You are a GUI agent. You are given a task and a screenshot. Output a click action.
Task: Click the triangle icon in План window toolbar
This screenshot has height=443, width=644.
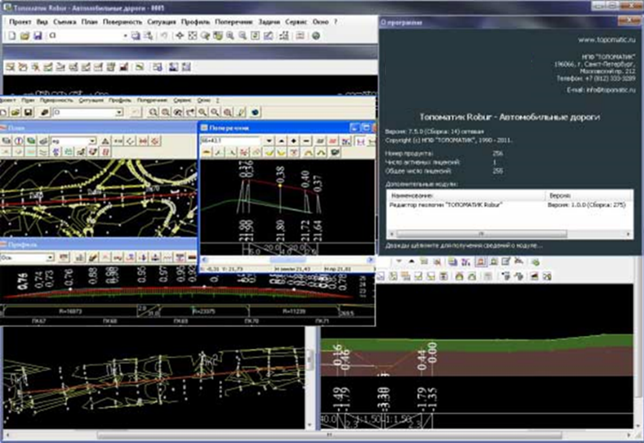[106, 141]
